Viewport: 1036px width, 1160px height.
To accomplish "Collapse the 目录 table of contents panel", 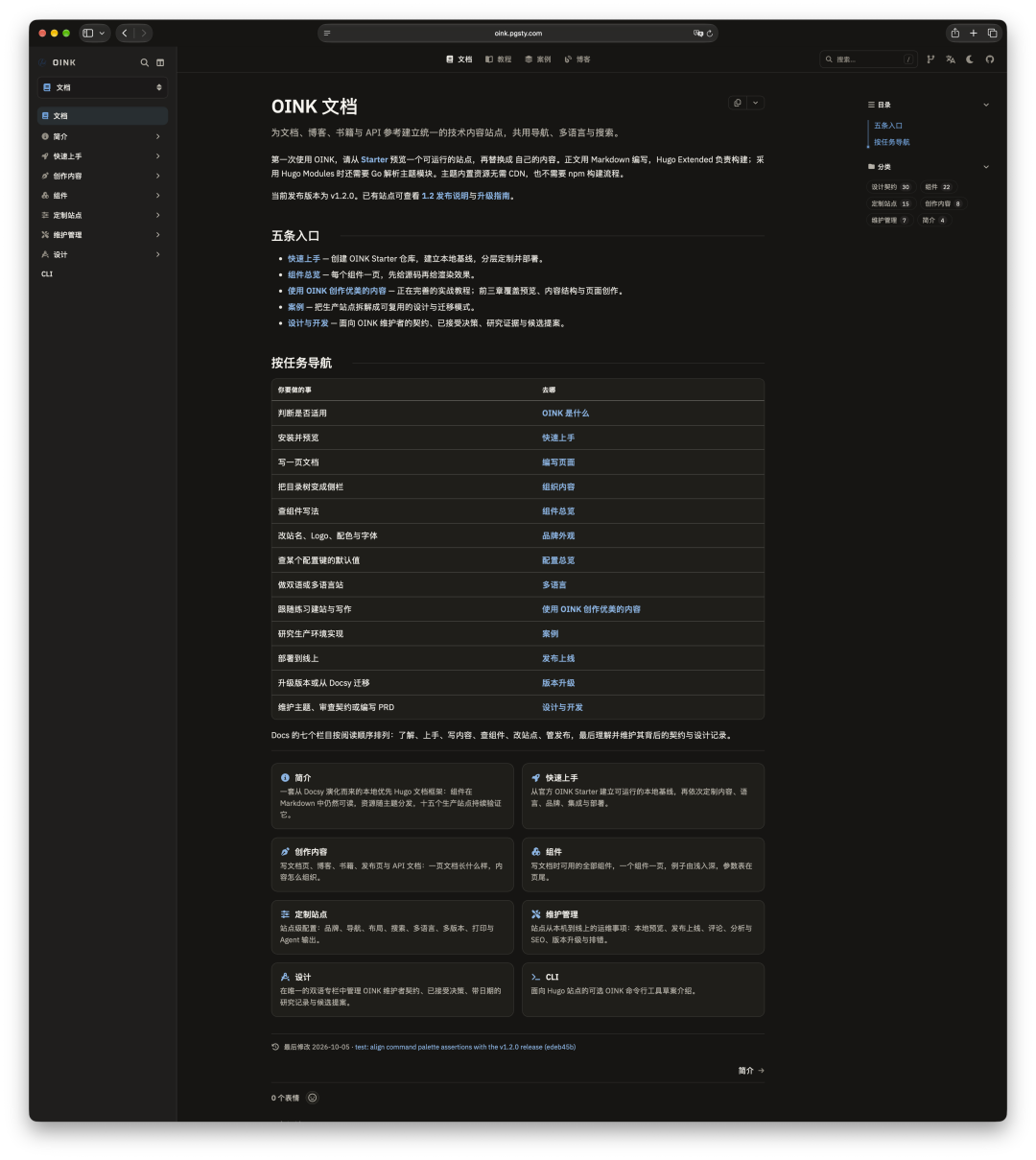I will pyautogui.click(x=986, y=105).
